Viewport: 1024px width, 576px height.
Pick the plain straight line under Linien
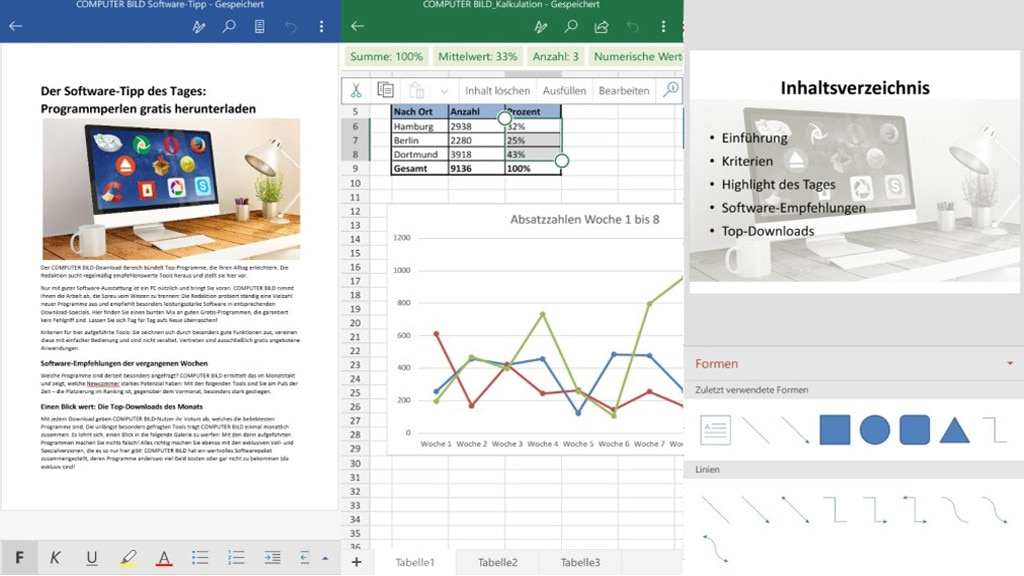715,509
